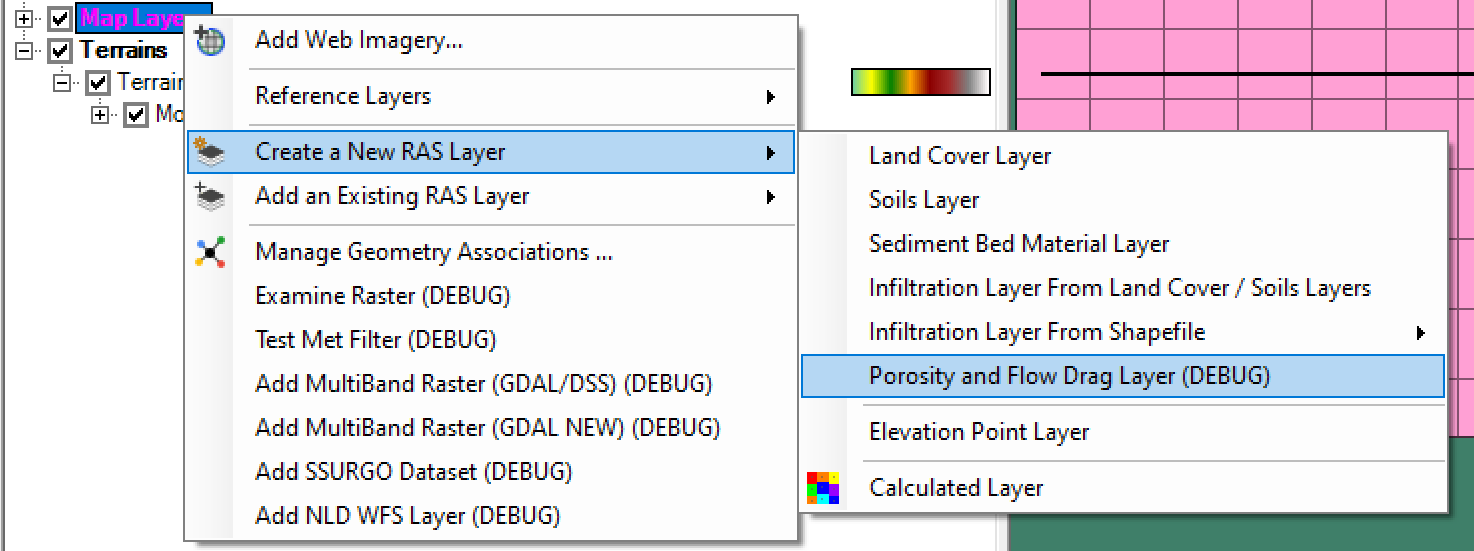Click the Create a New RAS Layer icon
The image size is (1474, 551).
coord(211,152)
